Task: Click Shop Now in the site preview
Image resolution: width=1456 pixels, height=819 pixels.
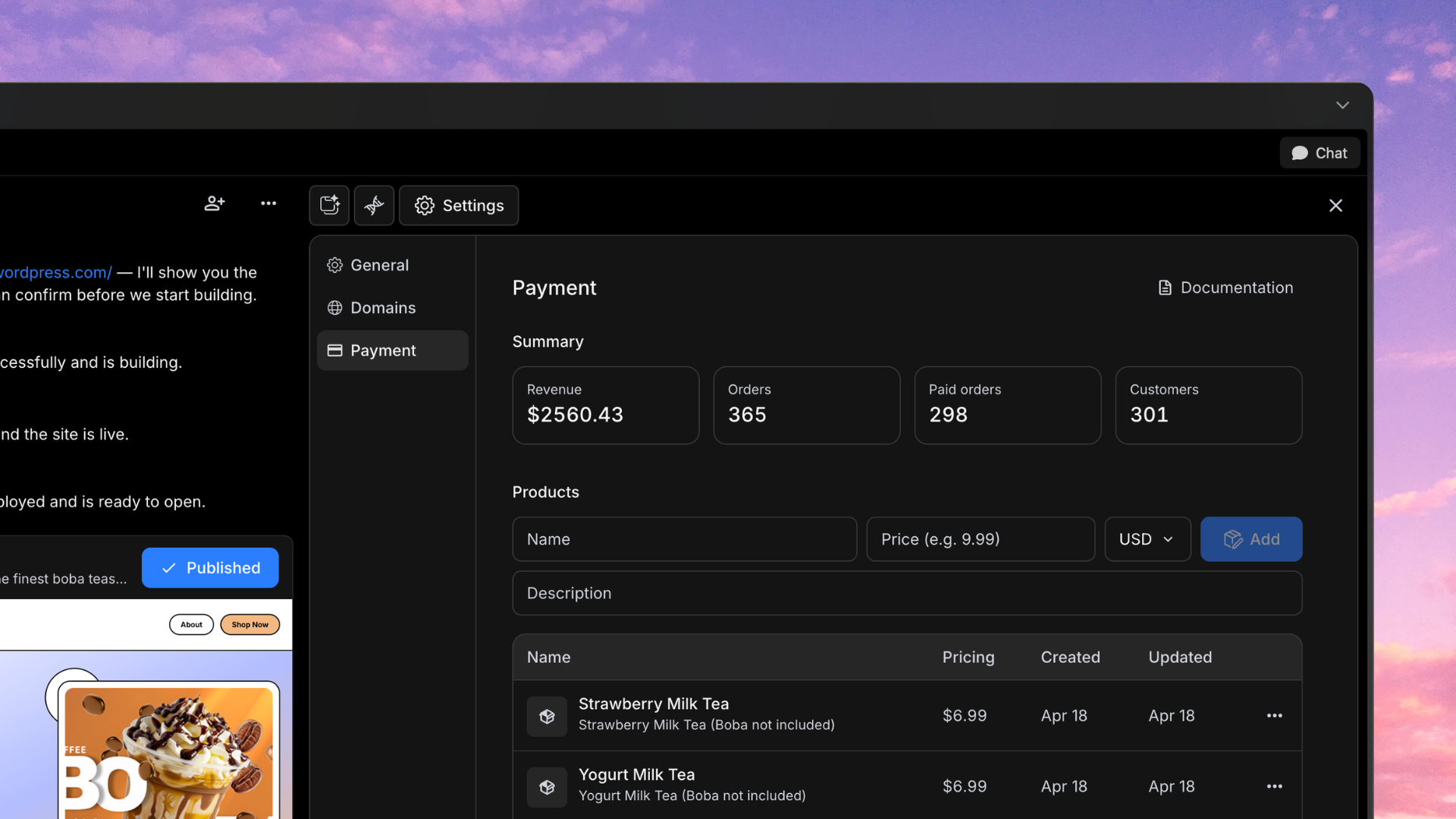Action: point(249,625)
